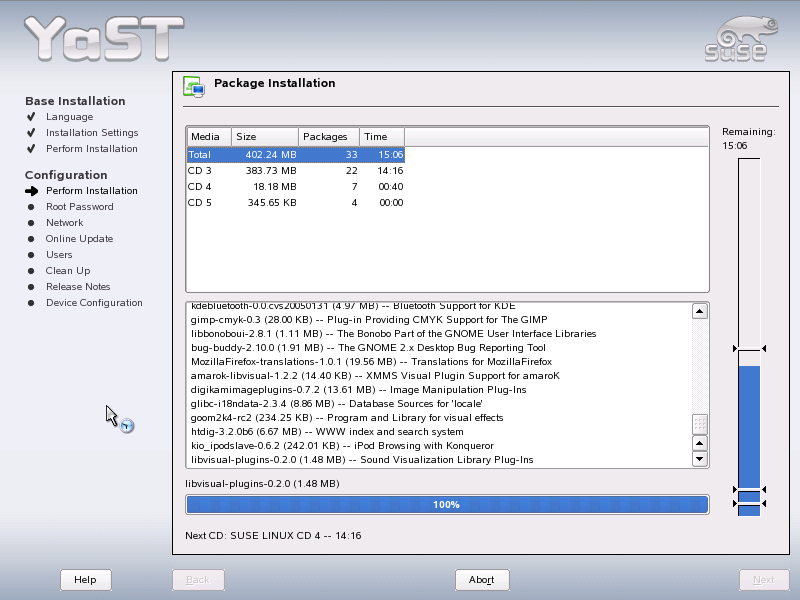The image size is (800, 600).
Task: Click the scroll-down arrow of the package list
Action: [x=699, y=459]
